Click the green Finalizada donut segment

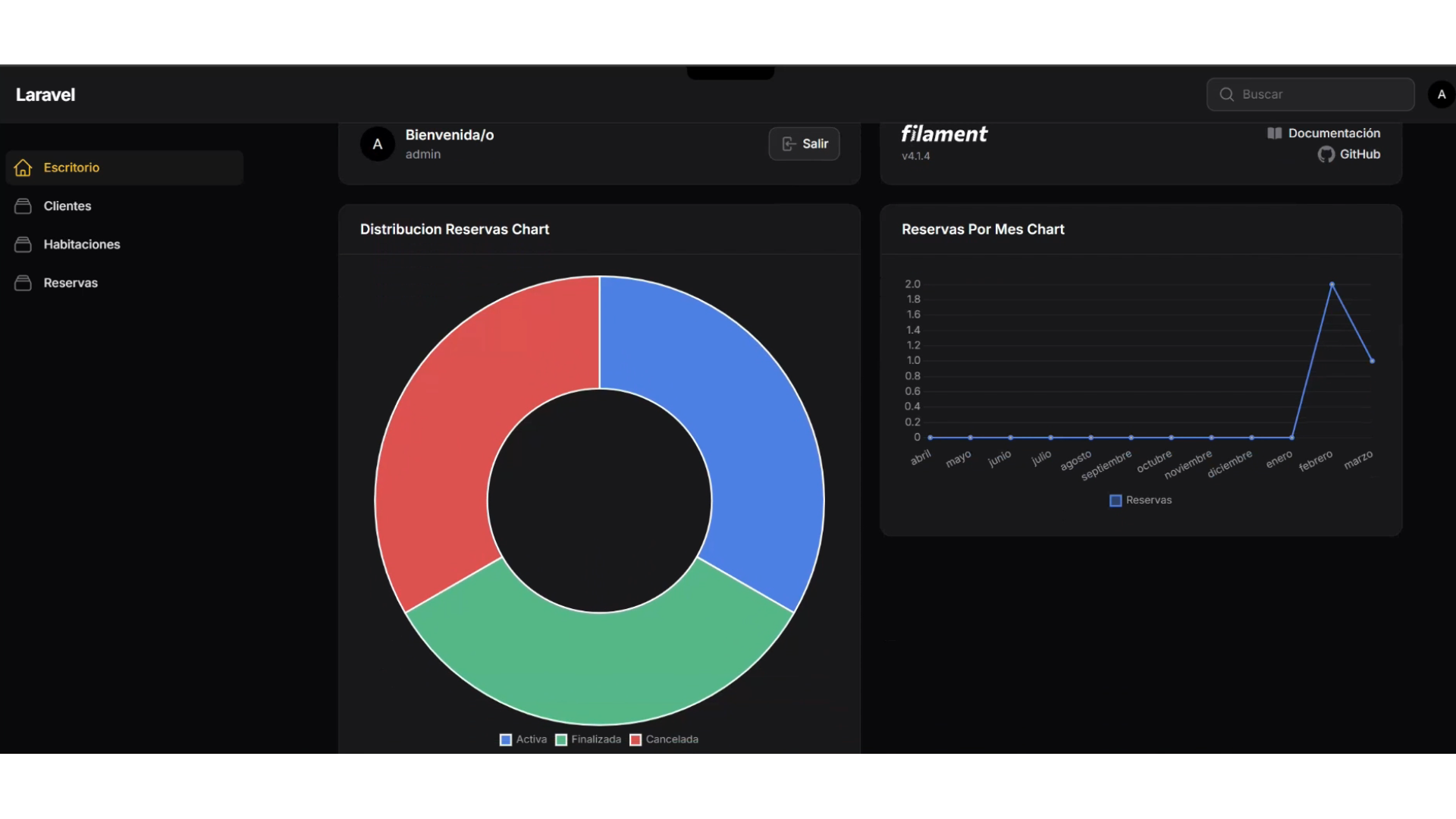click(599, 667)
